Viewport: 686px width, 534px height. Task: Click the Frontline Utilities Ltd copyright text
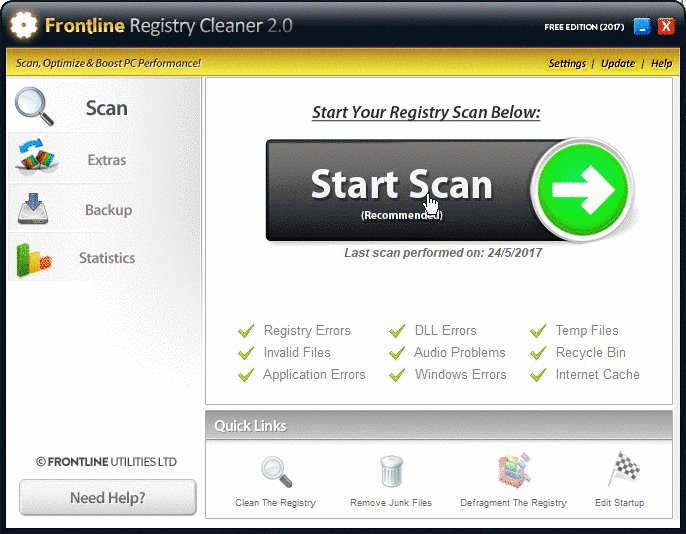(106, 462)
